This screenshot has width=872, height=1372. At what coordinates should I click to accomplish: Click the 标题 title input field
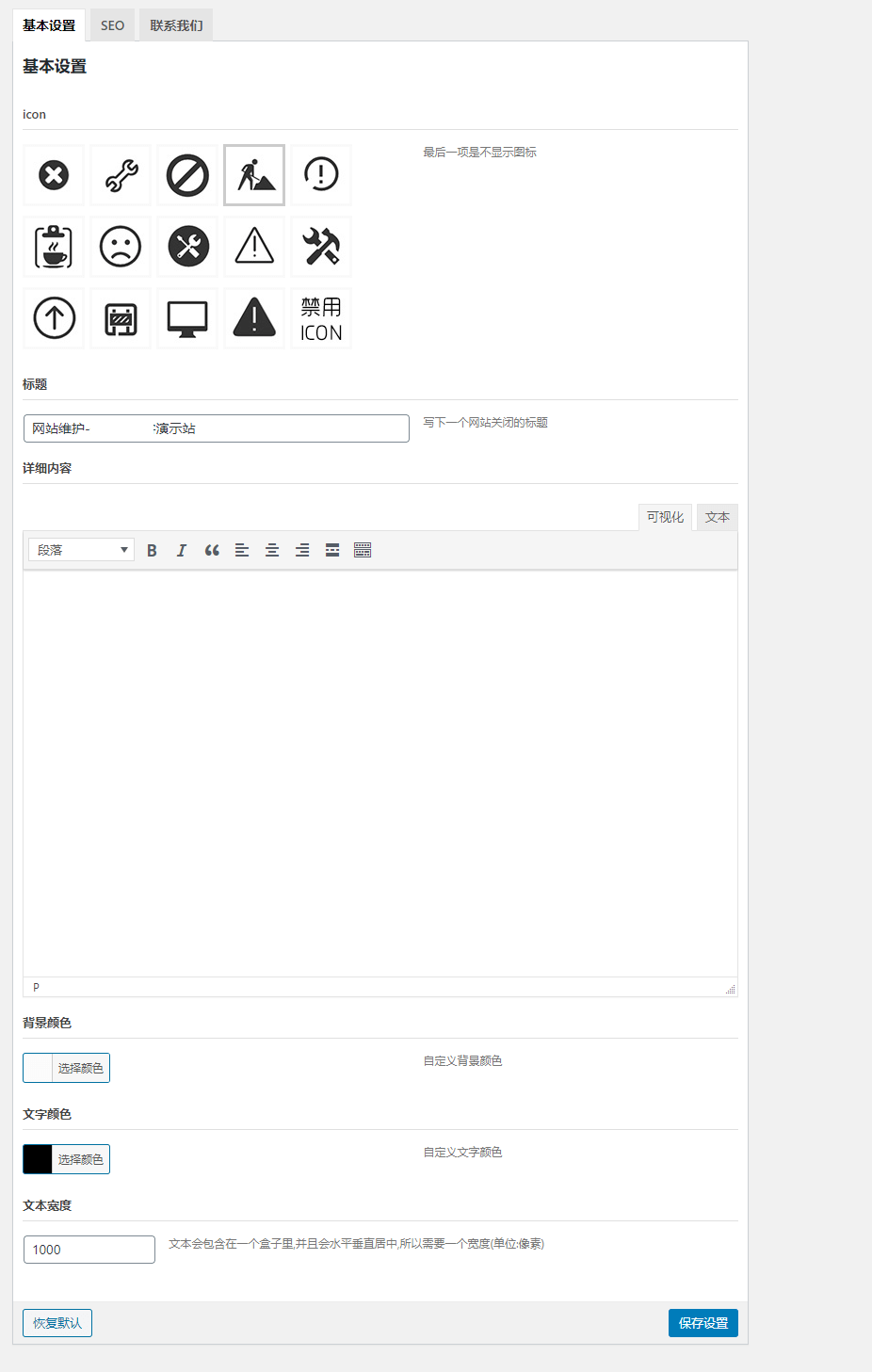(217, 428)
